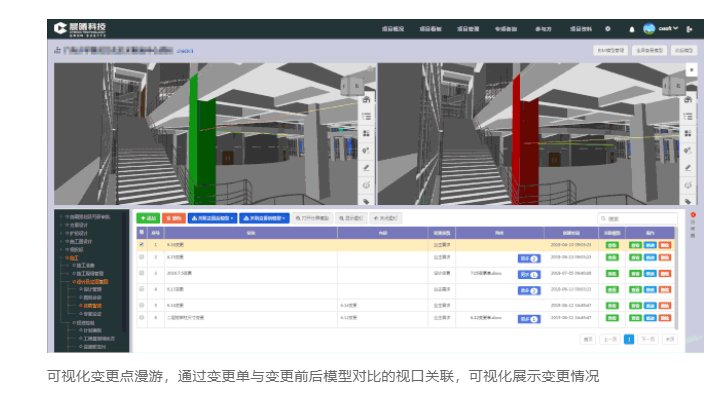Click the logout icon beside the username
This screenshot has width=724, height=399.
click(689, 29)
